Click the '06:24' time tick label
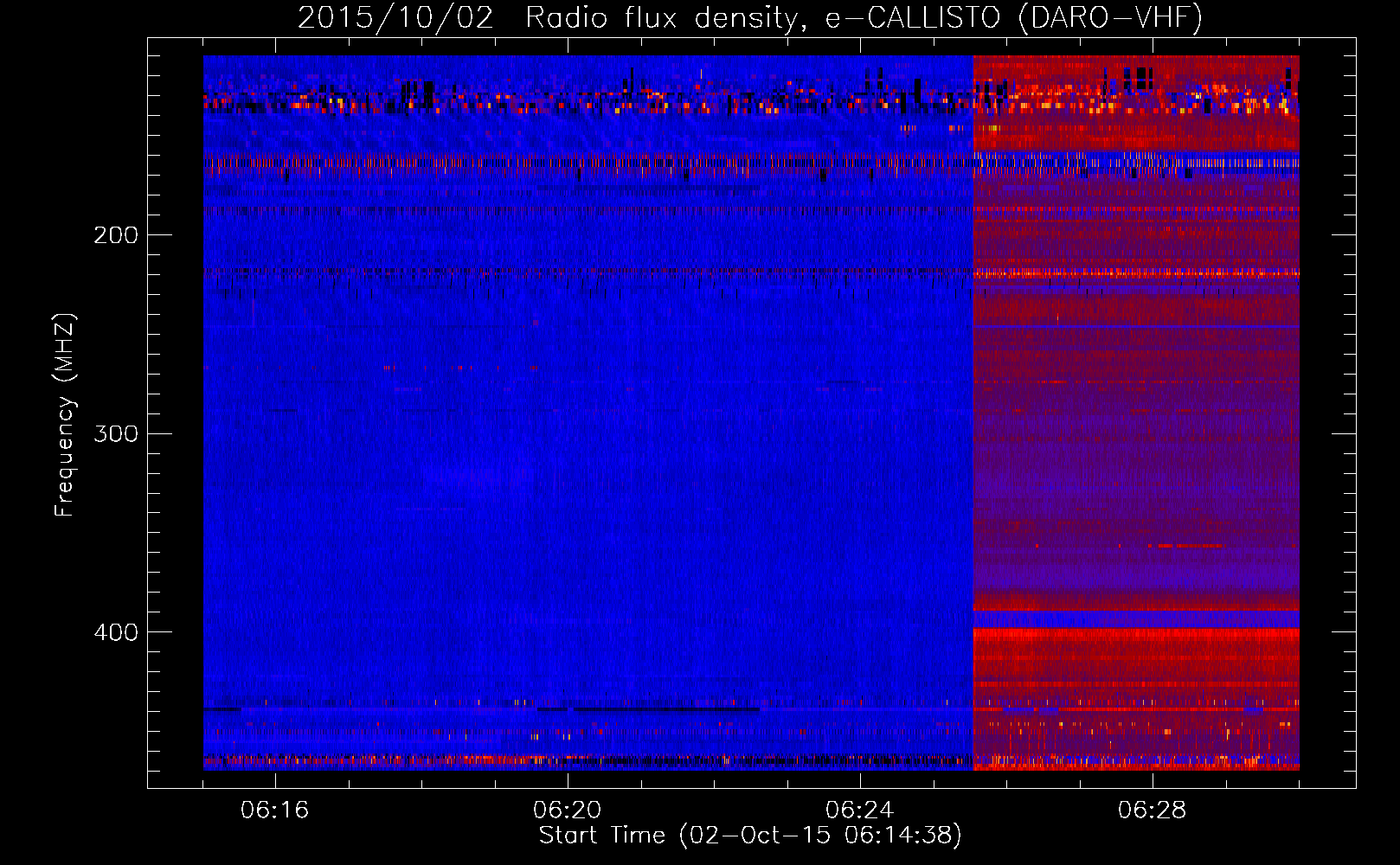 (859, 810)
